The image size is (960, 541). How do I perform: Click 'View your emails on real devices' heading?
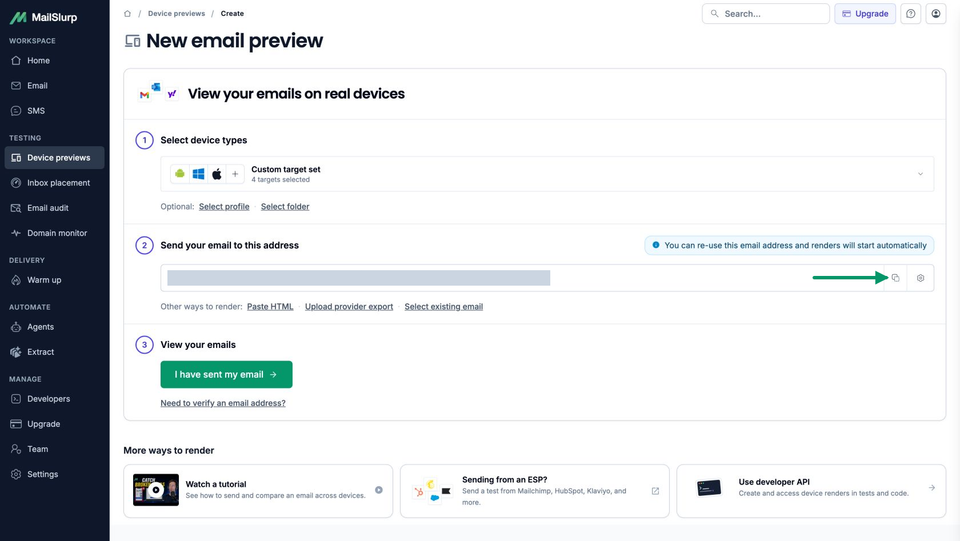296,94
